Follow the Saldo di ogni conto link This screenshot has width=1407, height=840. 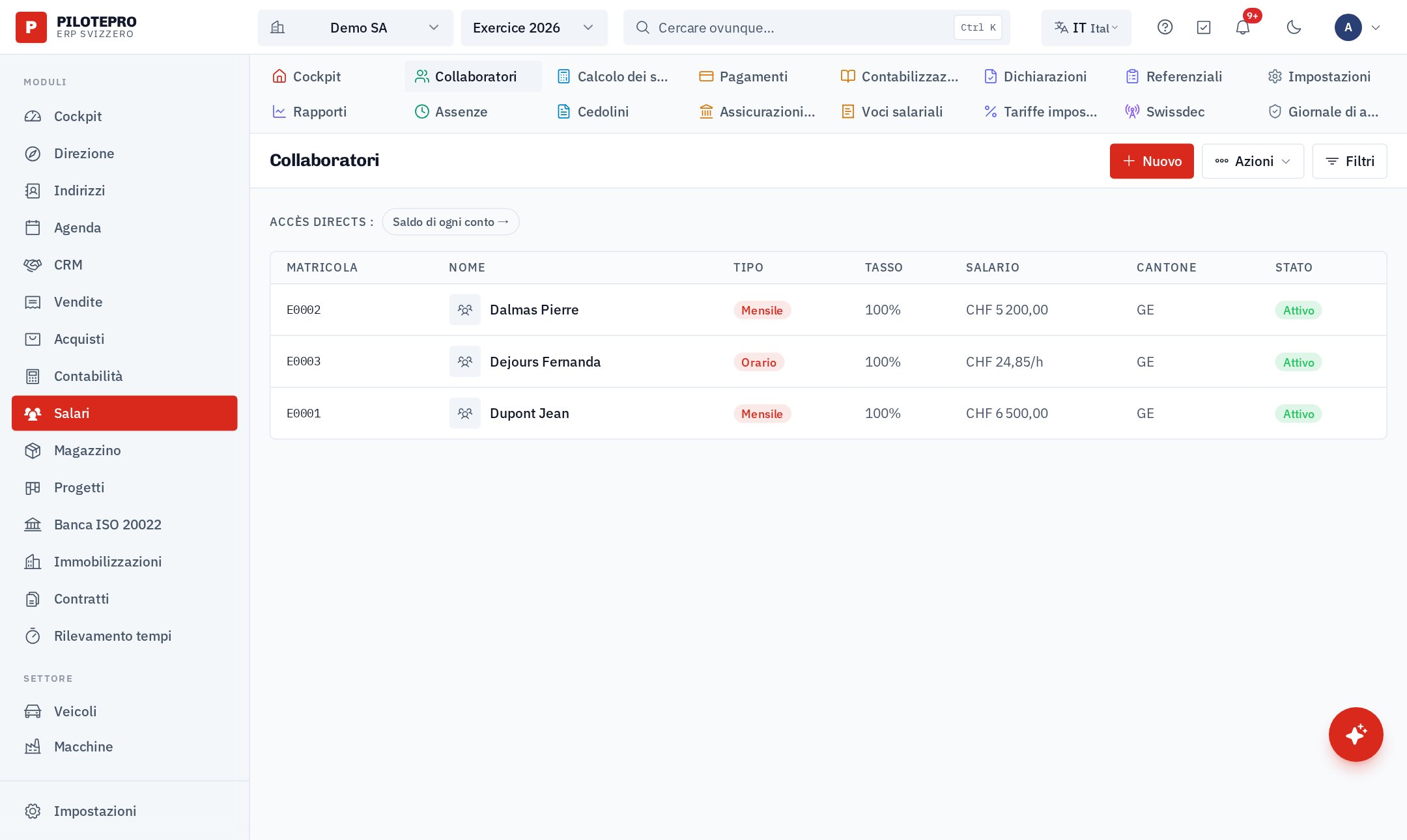pyautogui.click(x=450, y=221)
